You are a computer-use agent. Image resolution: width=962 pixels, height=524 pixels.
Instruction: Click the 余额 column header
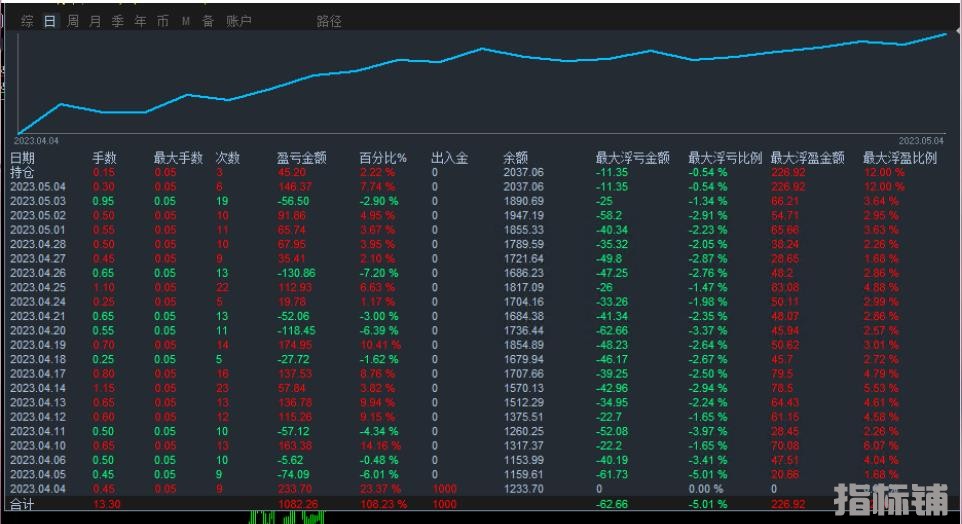516,158
